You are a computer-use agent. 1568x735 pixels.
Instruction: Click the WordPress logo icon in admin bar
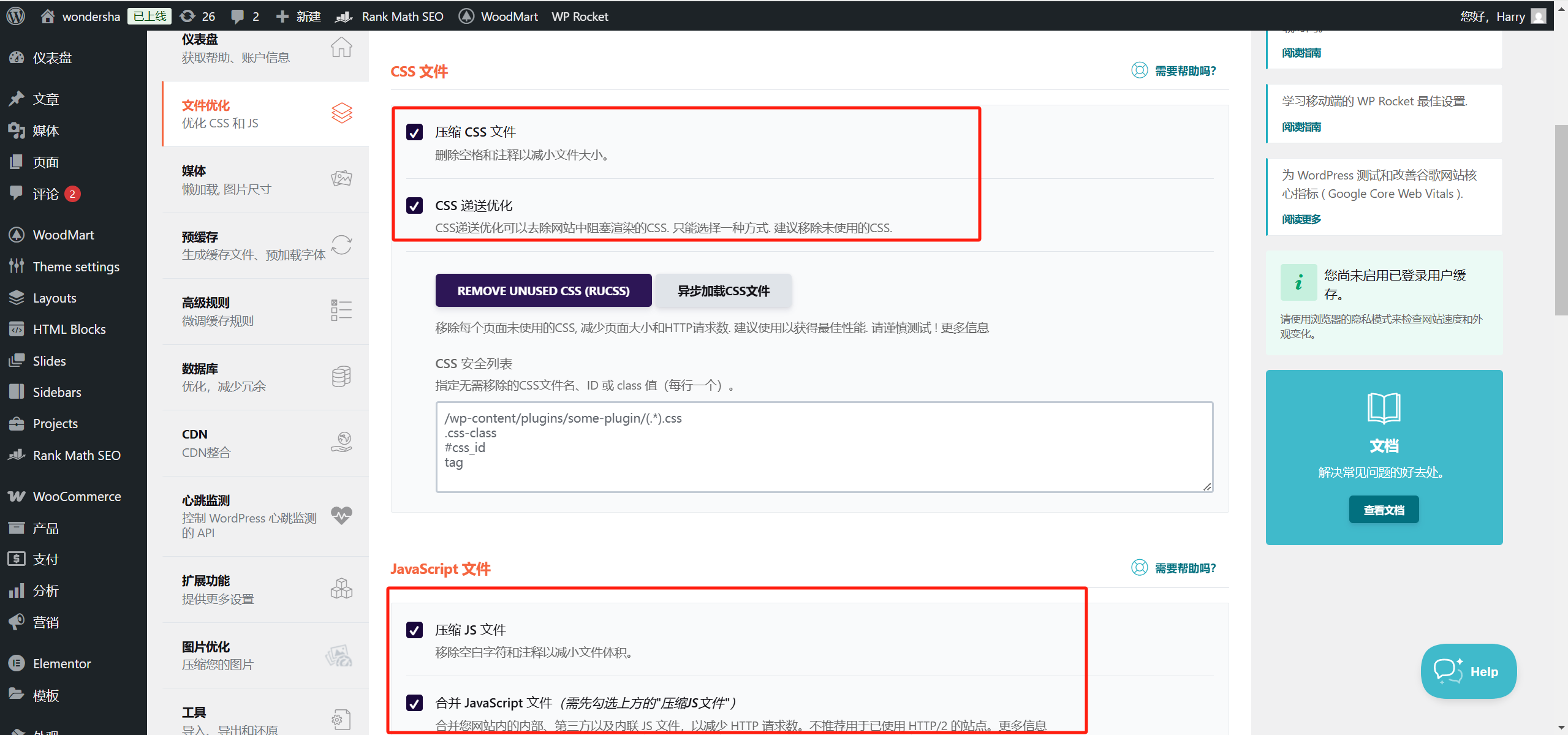pyautogui.click(x=16, y=16)
